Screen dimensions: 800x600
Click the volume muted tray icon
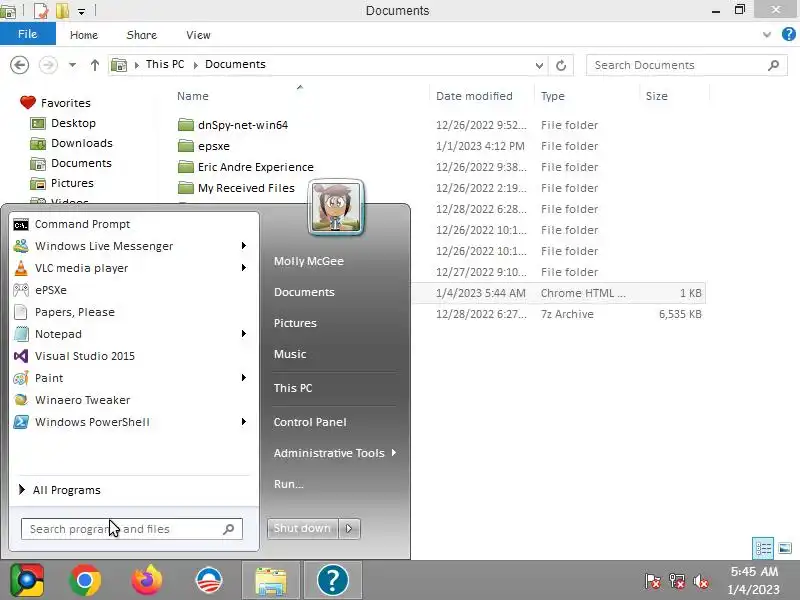[702, 581]
